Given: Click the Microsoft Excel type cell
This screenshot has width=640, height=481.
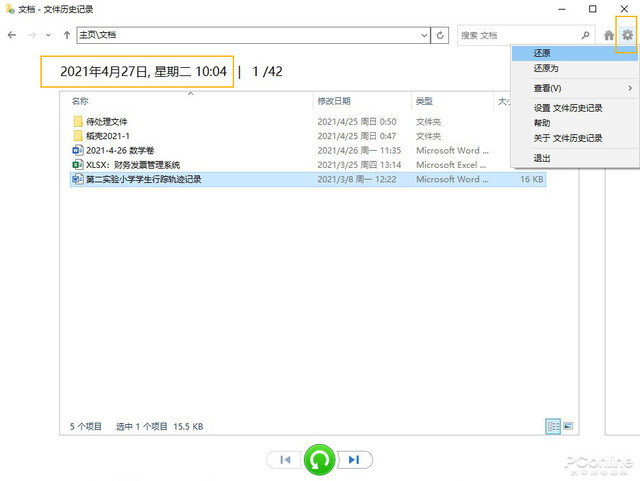Looking at the screenshot, I should pos(451,165).
